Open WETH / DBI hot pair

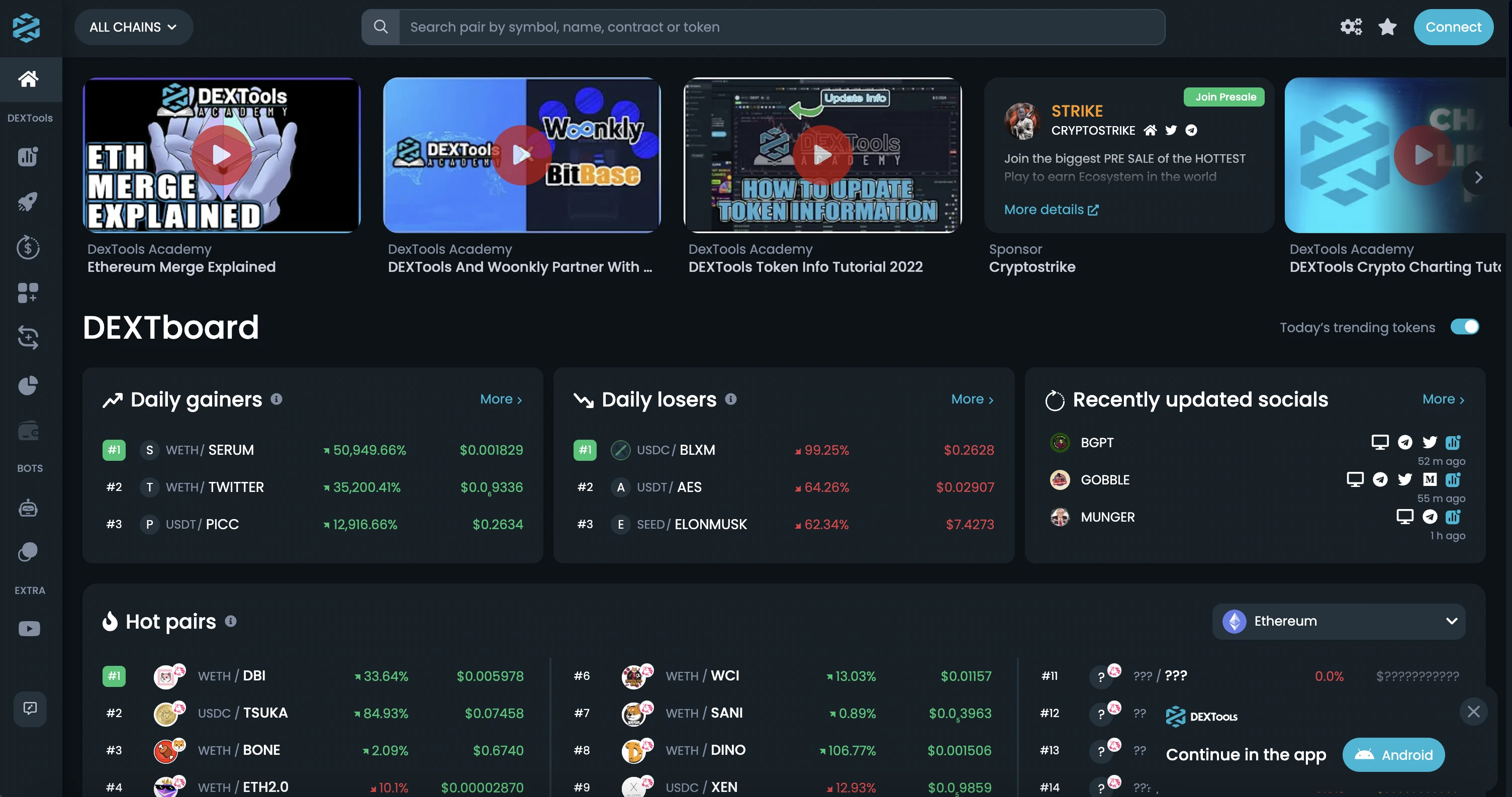(x=313, y=676)
